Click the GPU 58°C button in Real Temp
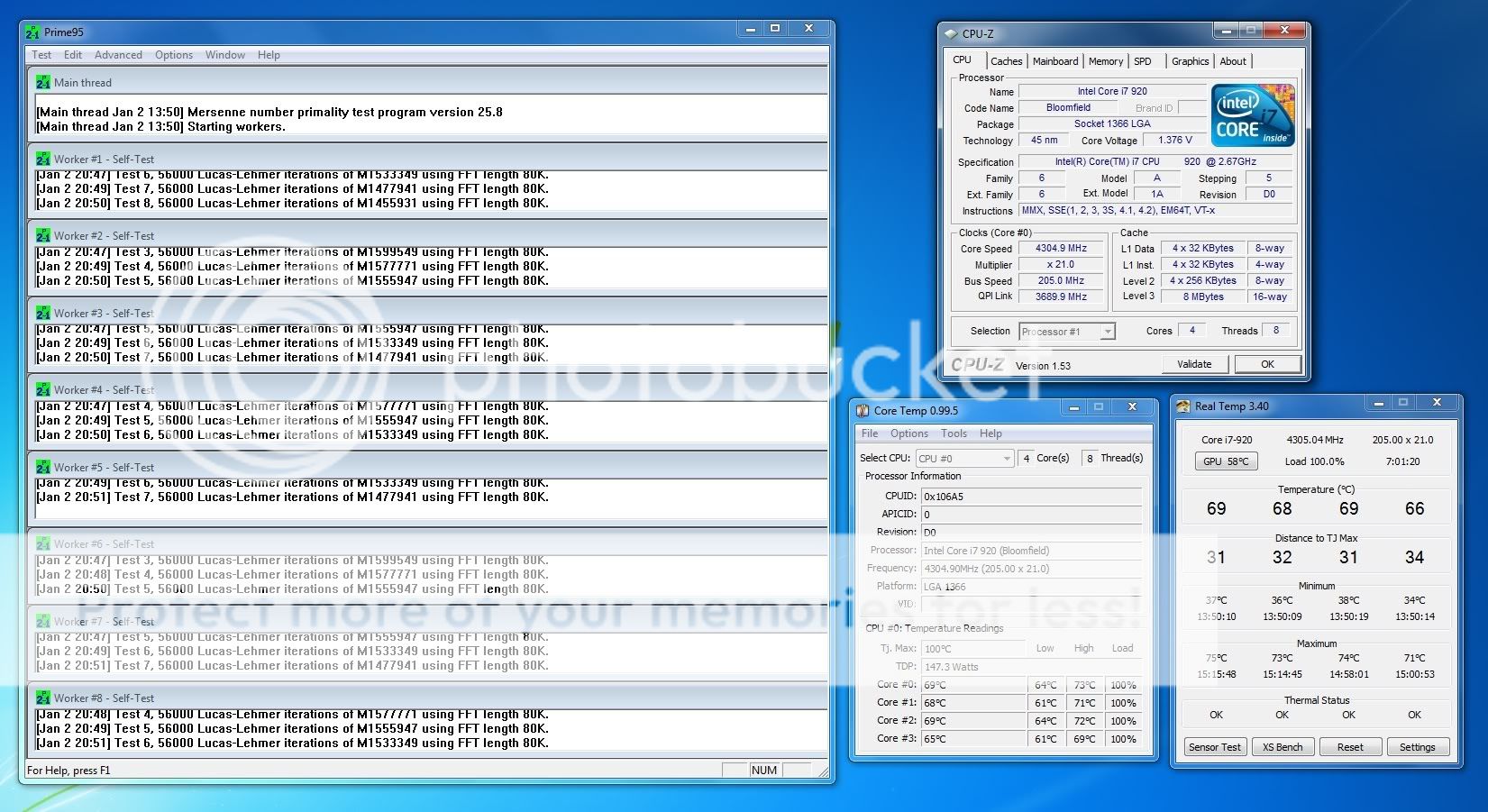The height and width of the screenshot is (812, 1488). click(1226, 461)
